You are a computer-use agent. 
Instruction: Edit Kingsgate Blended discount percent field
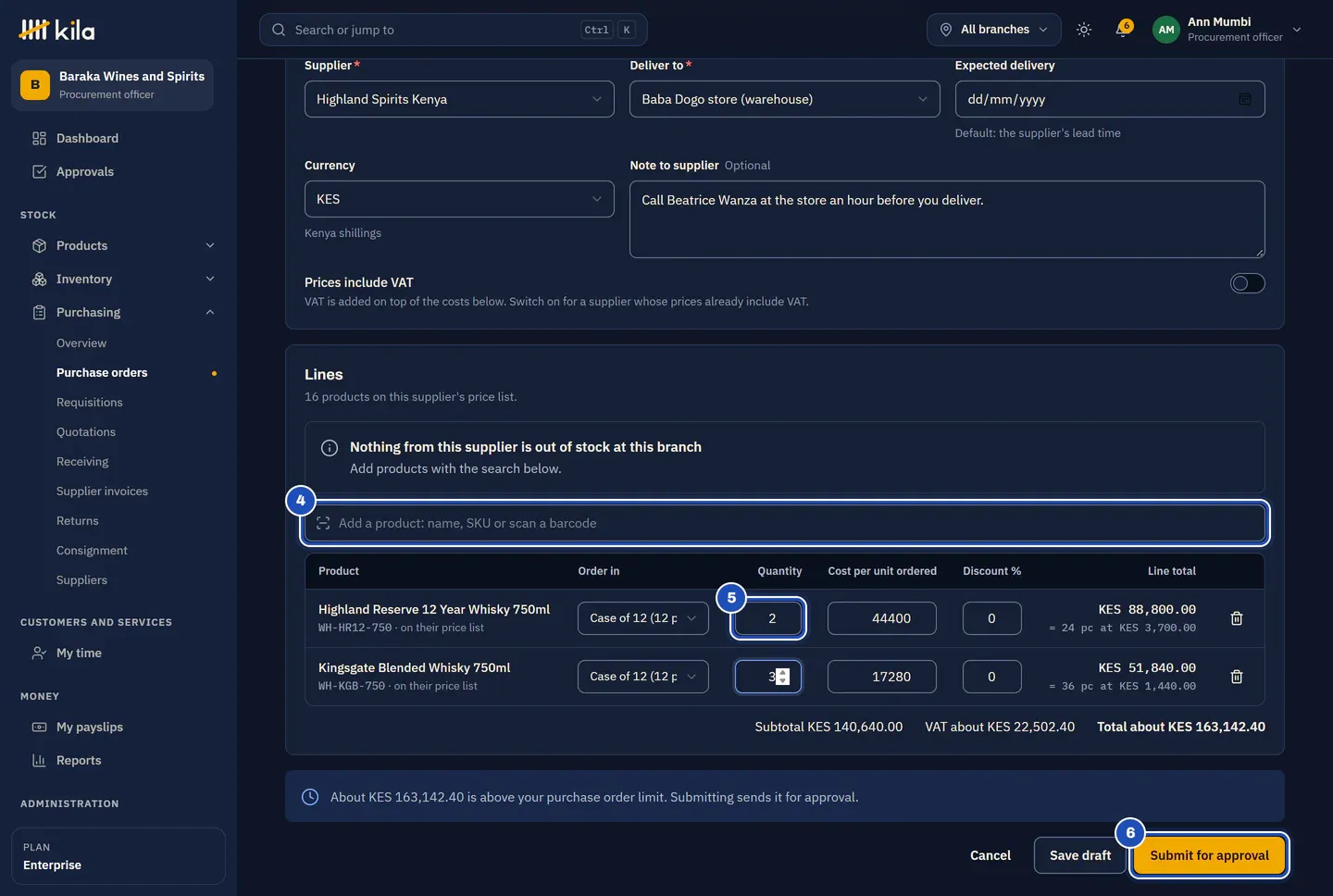(991, 677)
